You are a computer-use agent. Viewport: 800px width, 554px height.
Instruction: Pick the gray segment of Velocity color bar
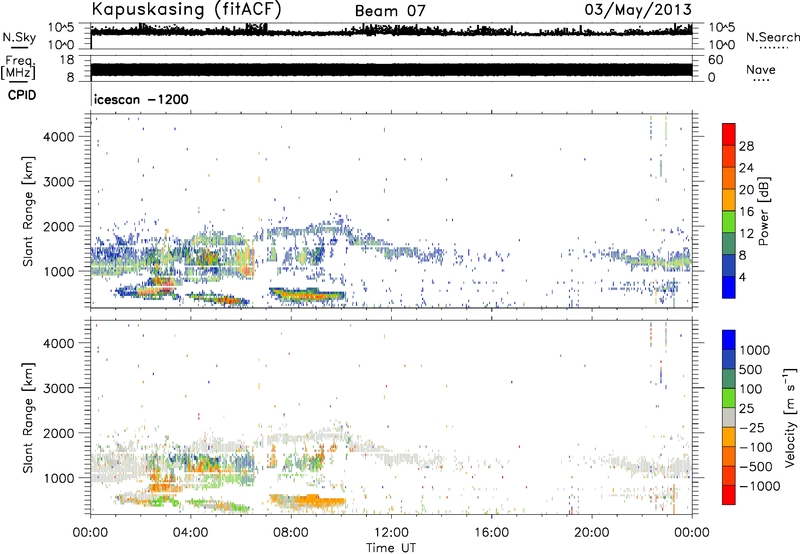coord(729,418)
